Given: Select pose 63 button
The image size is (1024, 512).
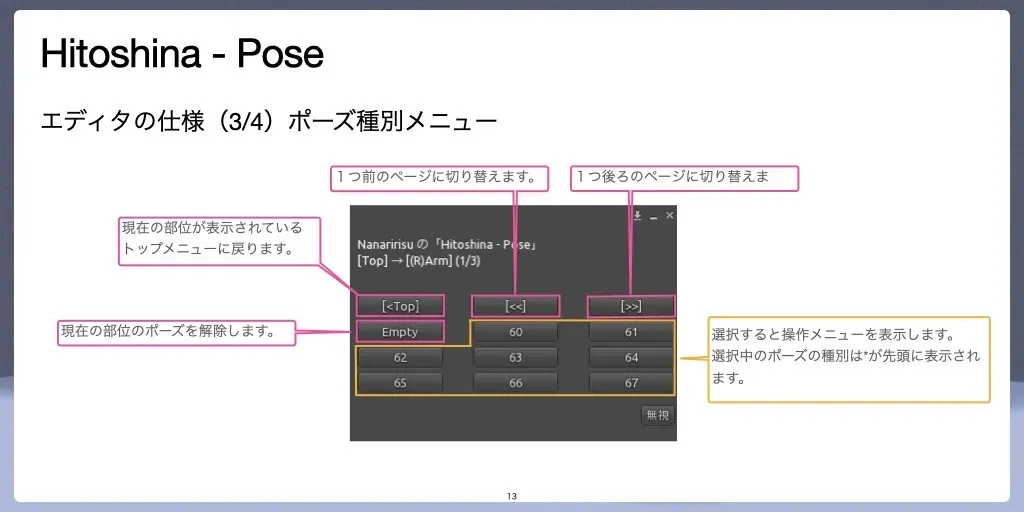Looking at the screenshot, I should tap(516, 357).
